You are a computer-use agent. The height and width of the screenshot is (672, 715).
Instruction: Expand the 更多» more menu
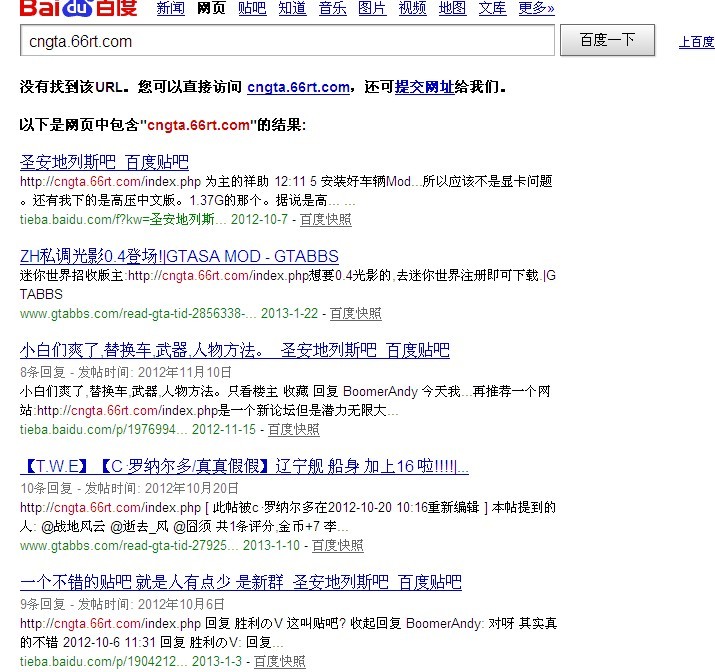536,8
